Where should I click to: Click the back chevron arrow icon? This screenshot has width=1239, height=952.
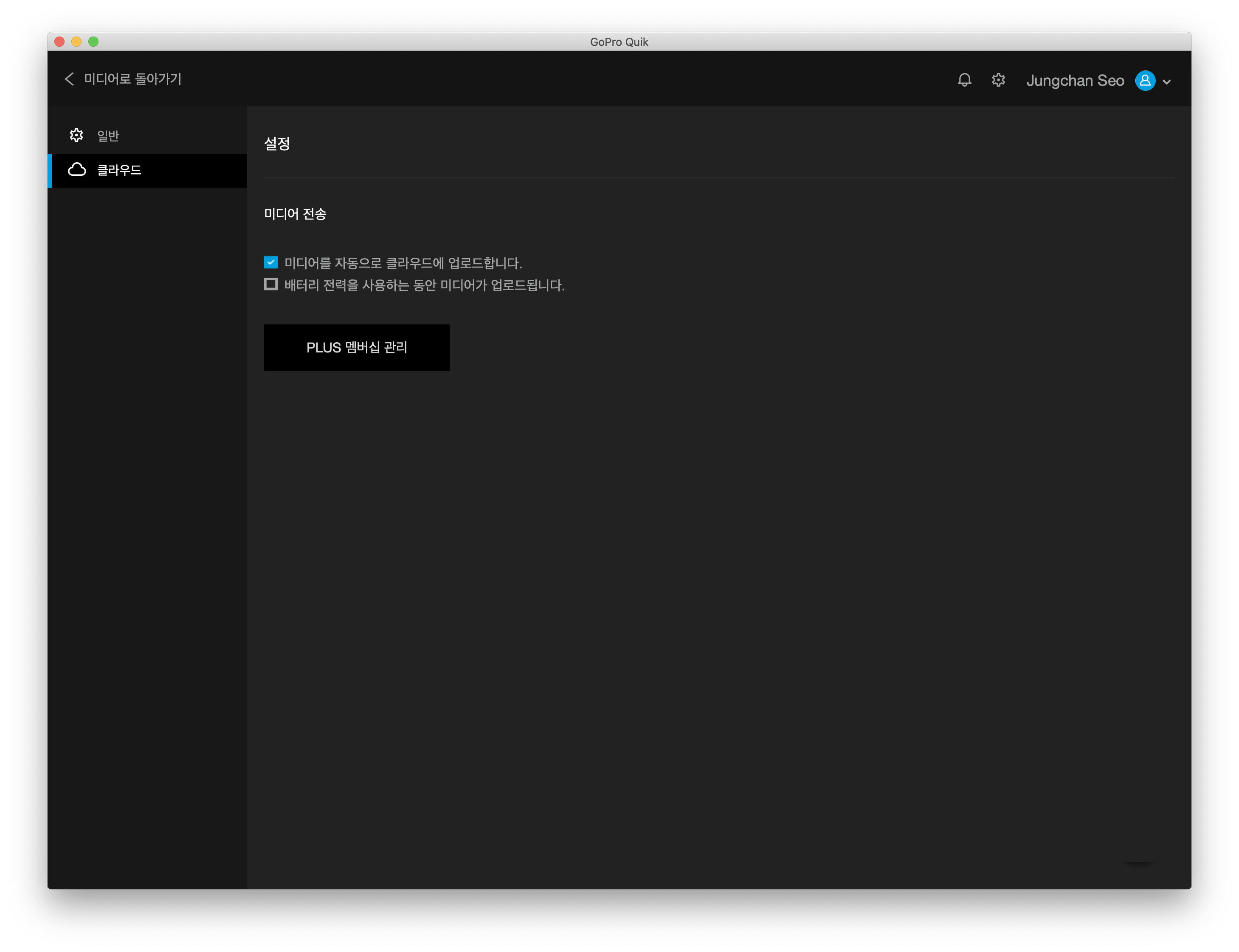coord(70,79)
